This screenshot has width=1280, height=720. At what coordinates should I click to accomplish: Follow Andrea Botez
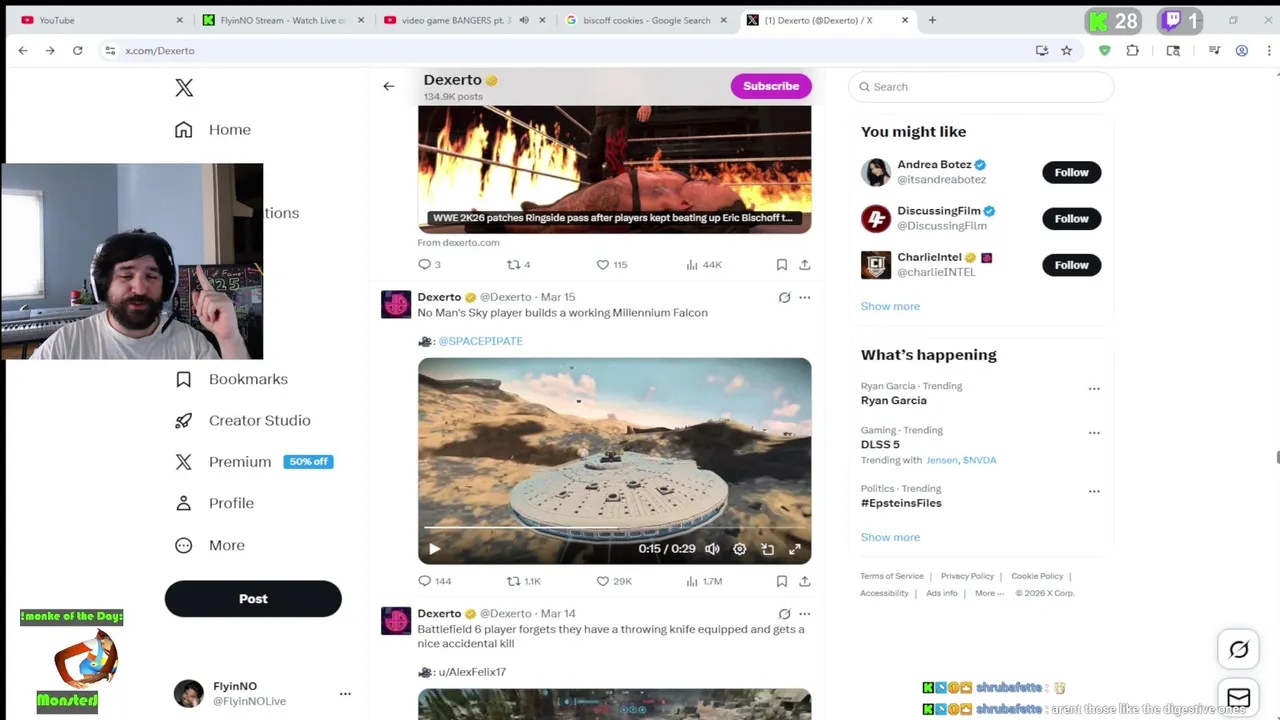(1071, 172)
